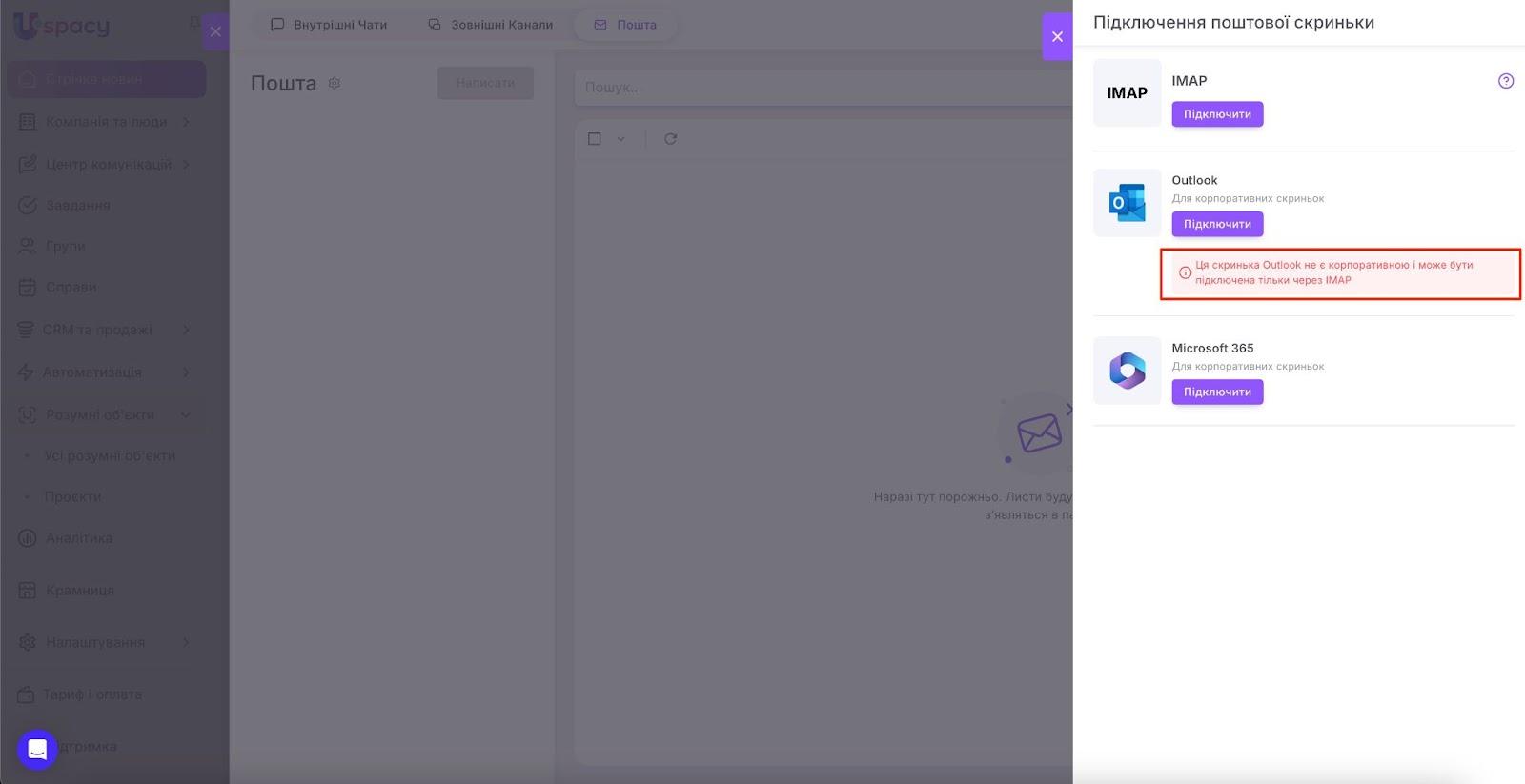
Task: Expand the Автоматизація chevron
Action: [x=186, y=372]
